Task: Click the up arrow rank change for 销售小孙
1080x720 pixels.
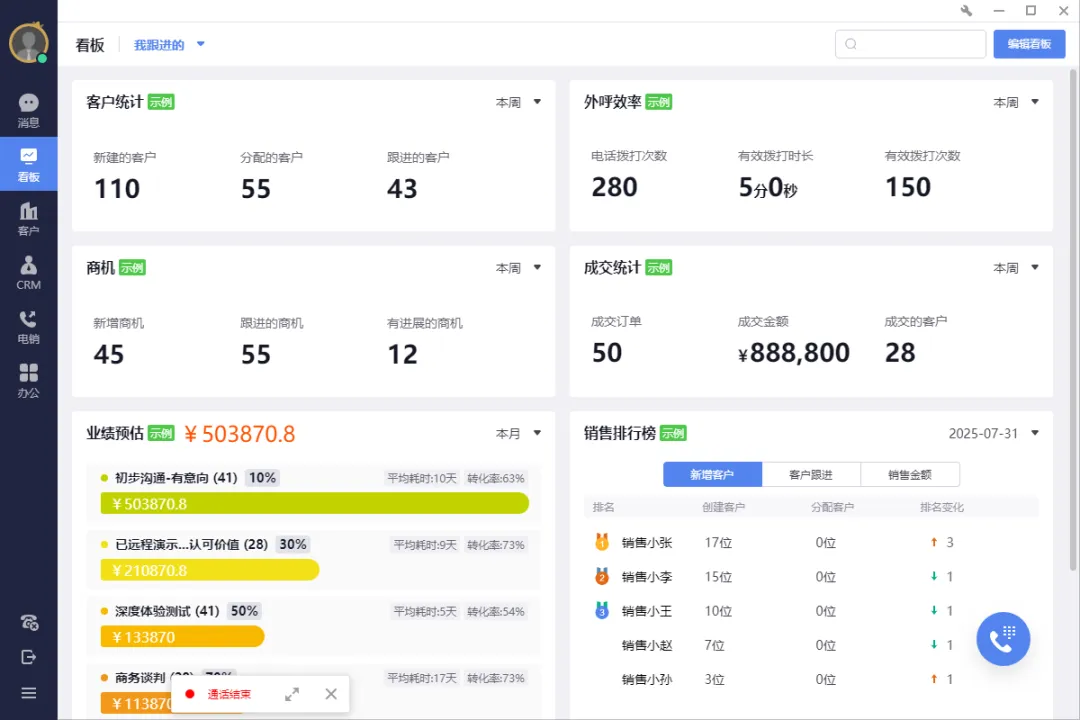Action: (x=934, y=679)
